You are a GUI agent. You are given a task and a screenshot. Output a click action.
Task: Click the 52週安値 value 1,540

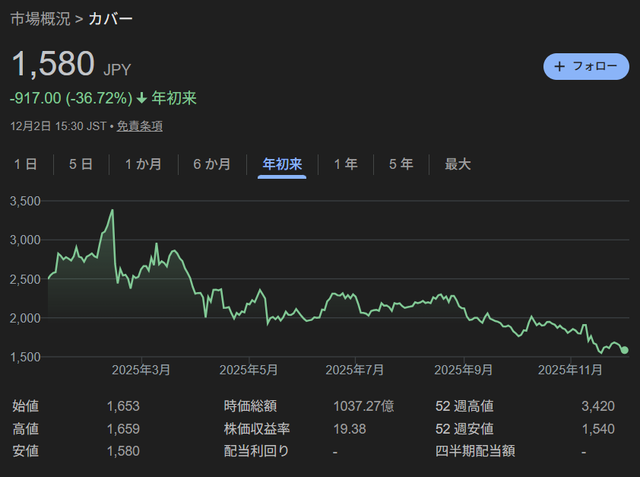598,429
